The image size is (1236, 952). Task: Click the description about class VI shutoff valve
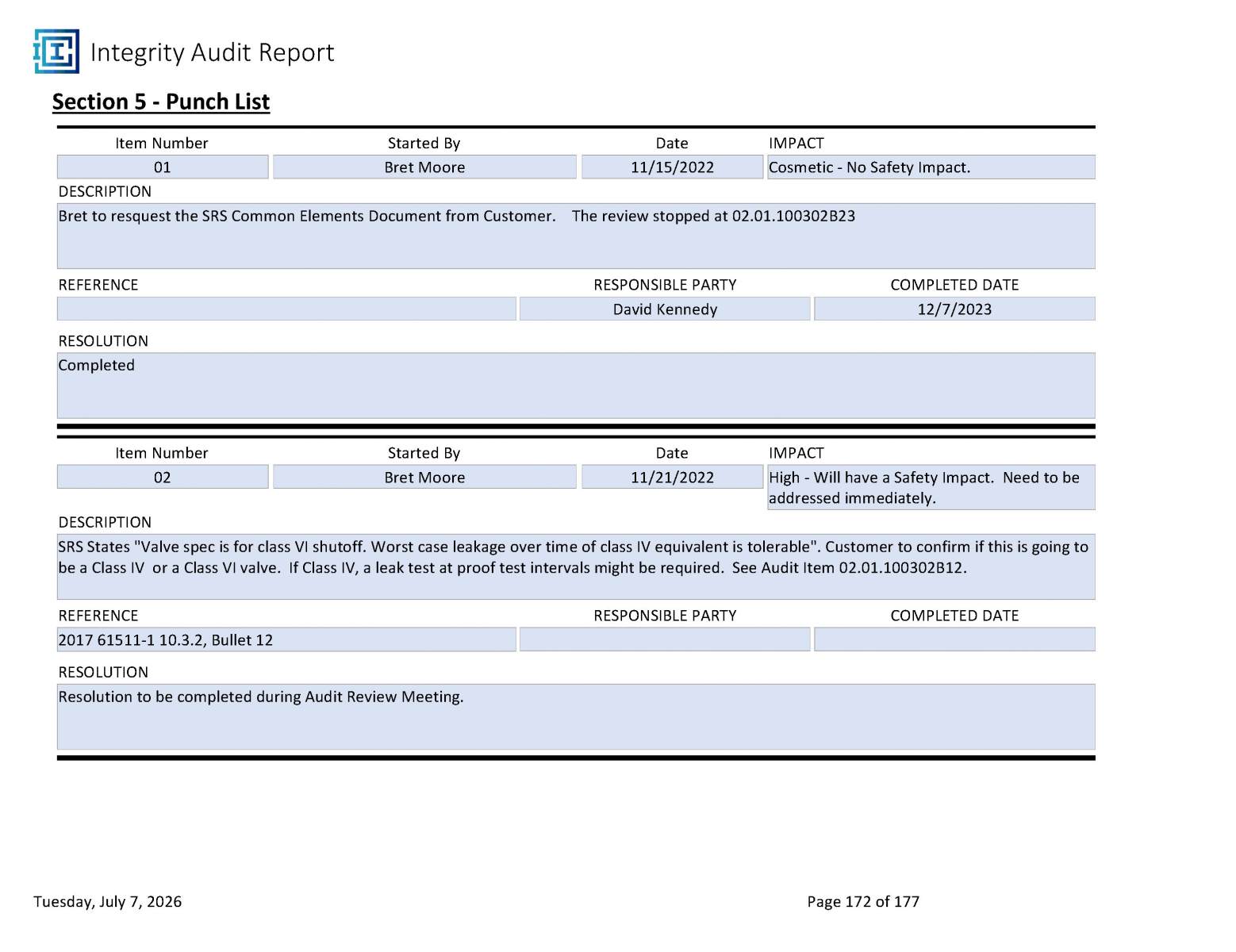pos(576,566)
